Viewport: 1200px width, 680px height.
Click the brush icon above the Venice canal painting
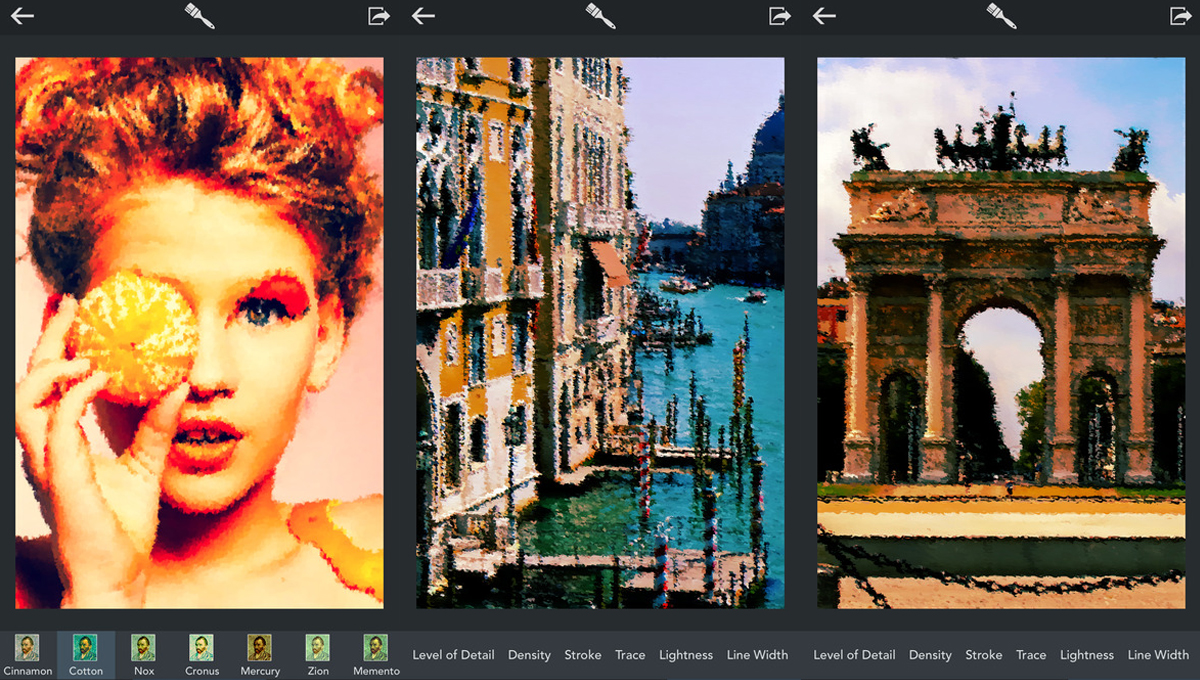pos(600,16)
